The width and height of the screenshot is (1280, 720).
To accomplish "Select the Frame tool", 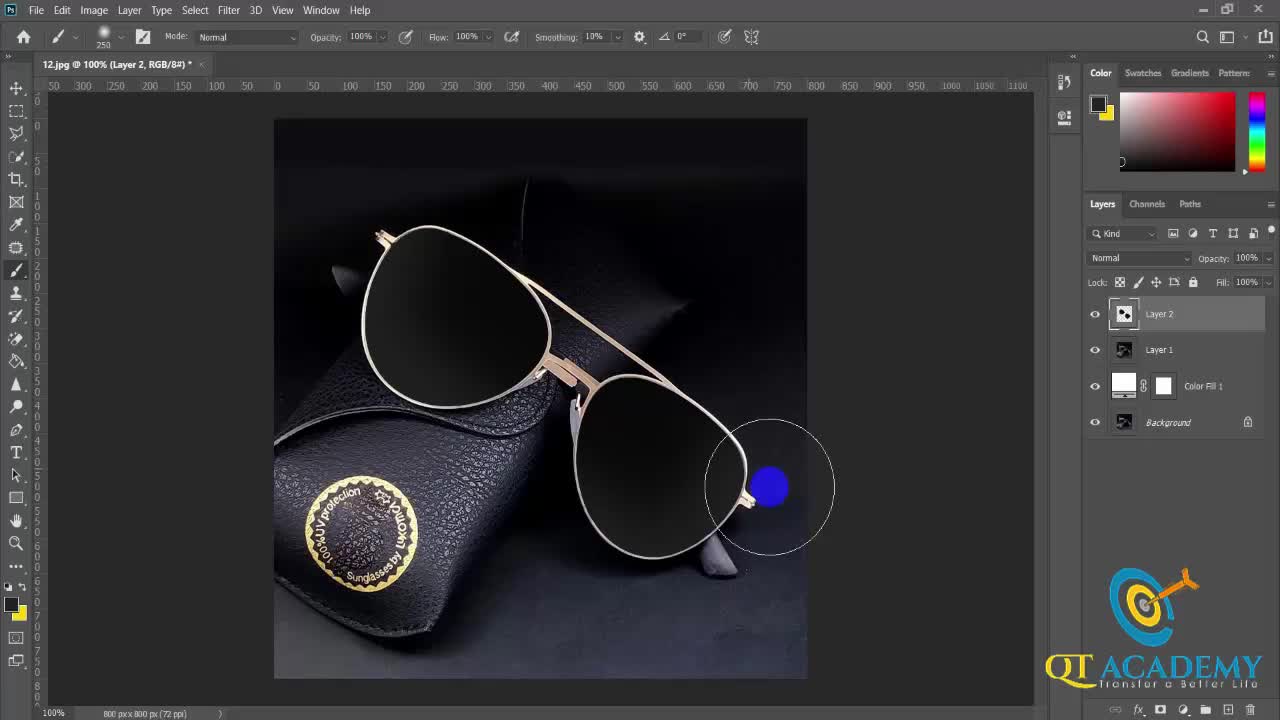I will point(16,202).
